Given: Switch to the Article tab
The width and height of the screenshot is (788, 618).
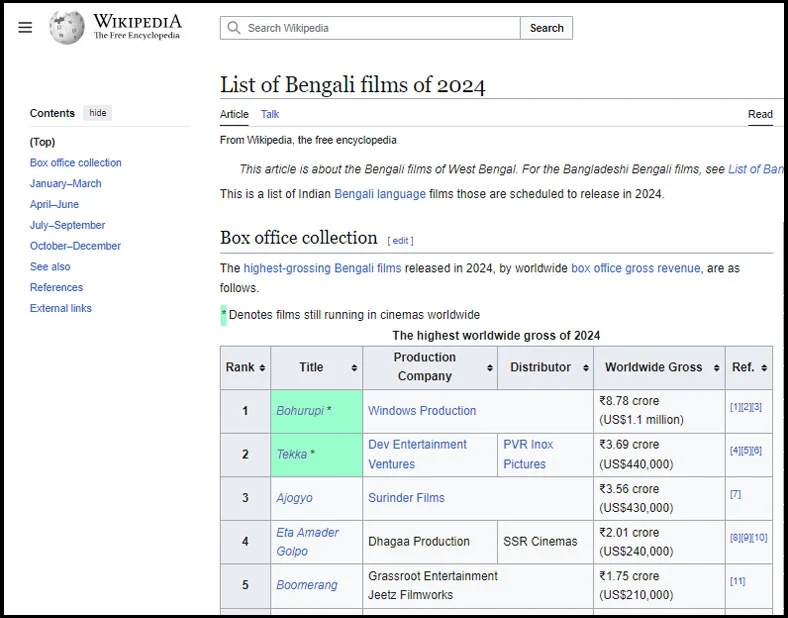Looking at the screenshot, I should click(234, 114).
